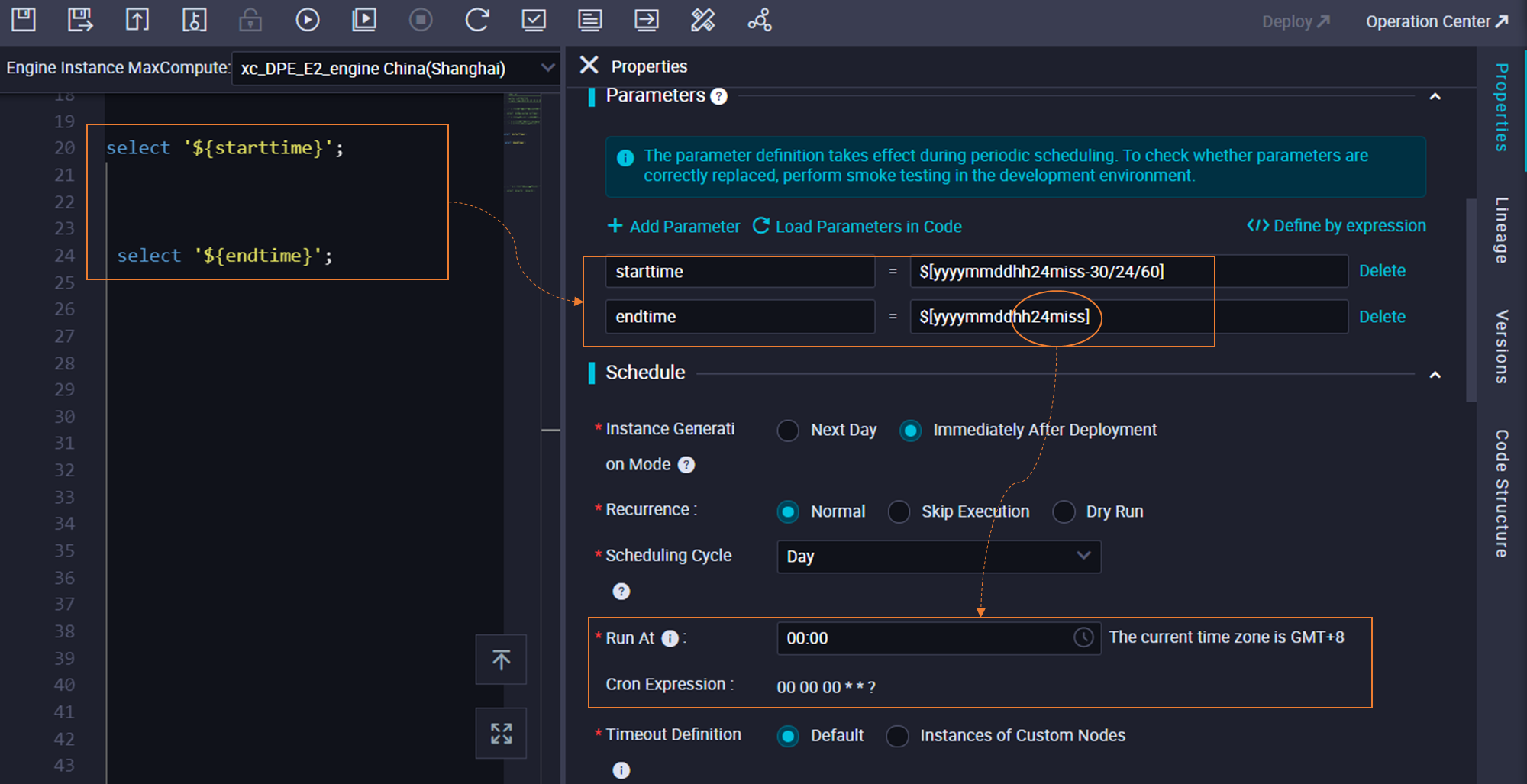Click the starttime value expression field

click(x=1128, y=272)
